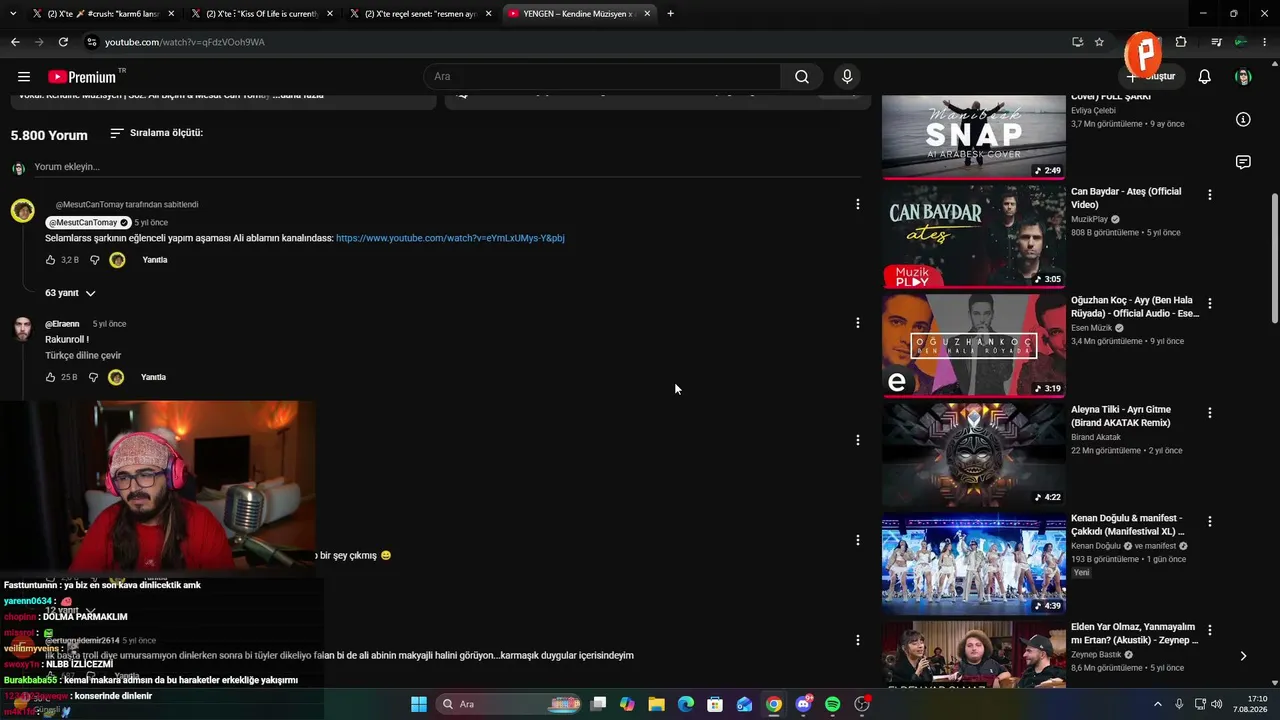1280x720 pixels.
Task: Dislike the Elraenn 'Rakunroll !' comment
Action: (x=94, y=377)
